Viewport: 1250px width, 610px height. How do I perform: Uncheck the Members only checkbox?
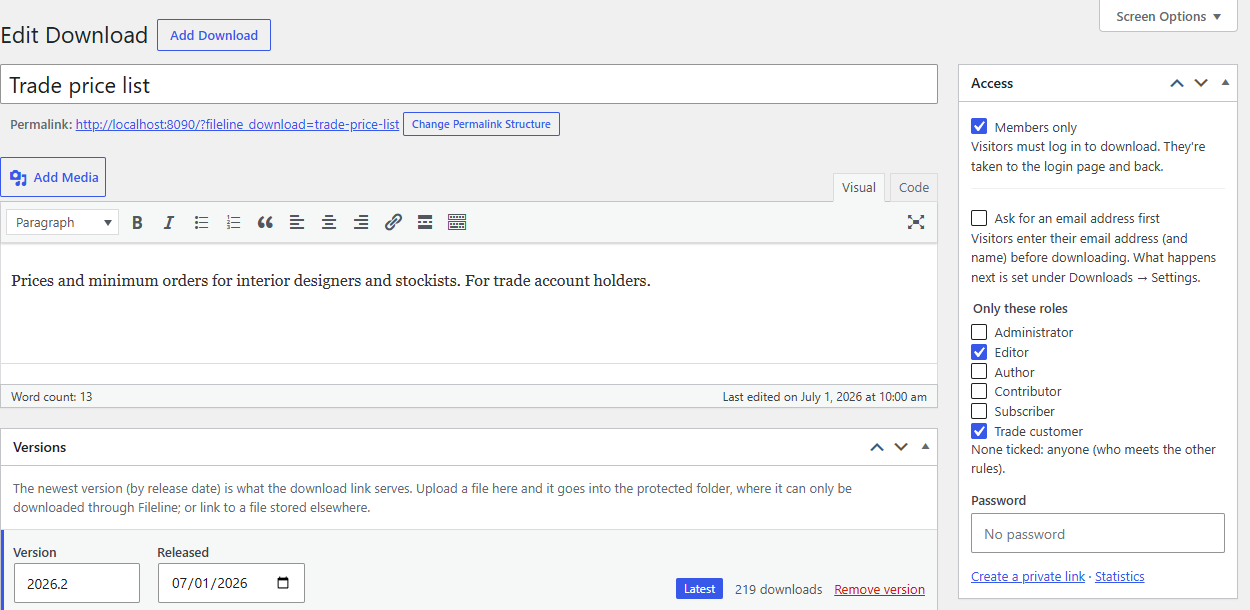click(x=980, y=127)
